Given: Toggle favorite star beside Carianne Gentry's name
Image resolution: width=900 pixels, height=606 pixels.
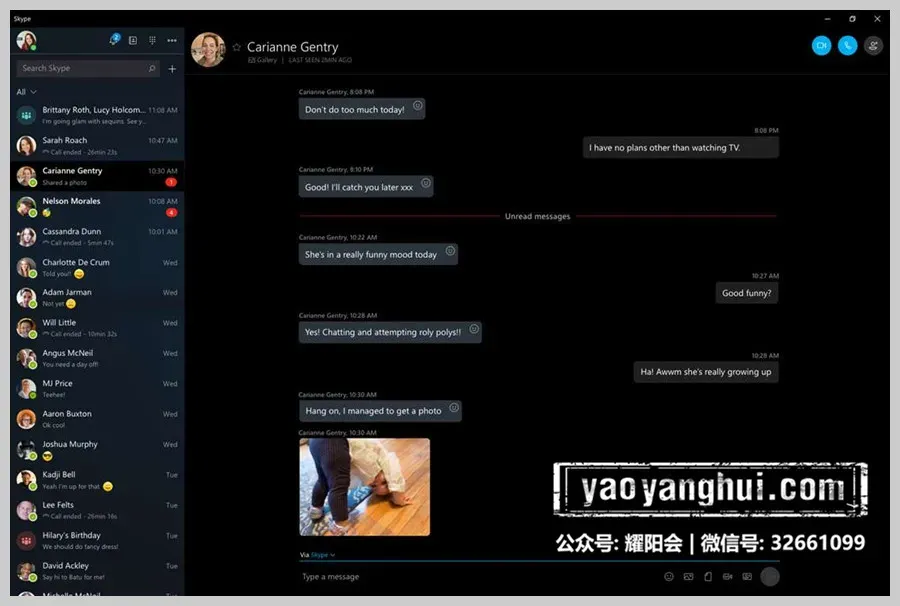Looking at the screenshot, I should click(236, 47).
